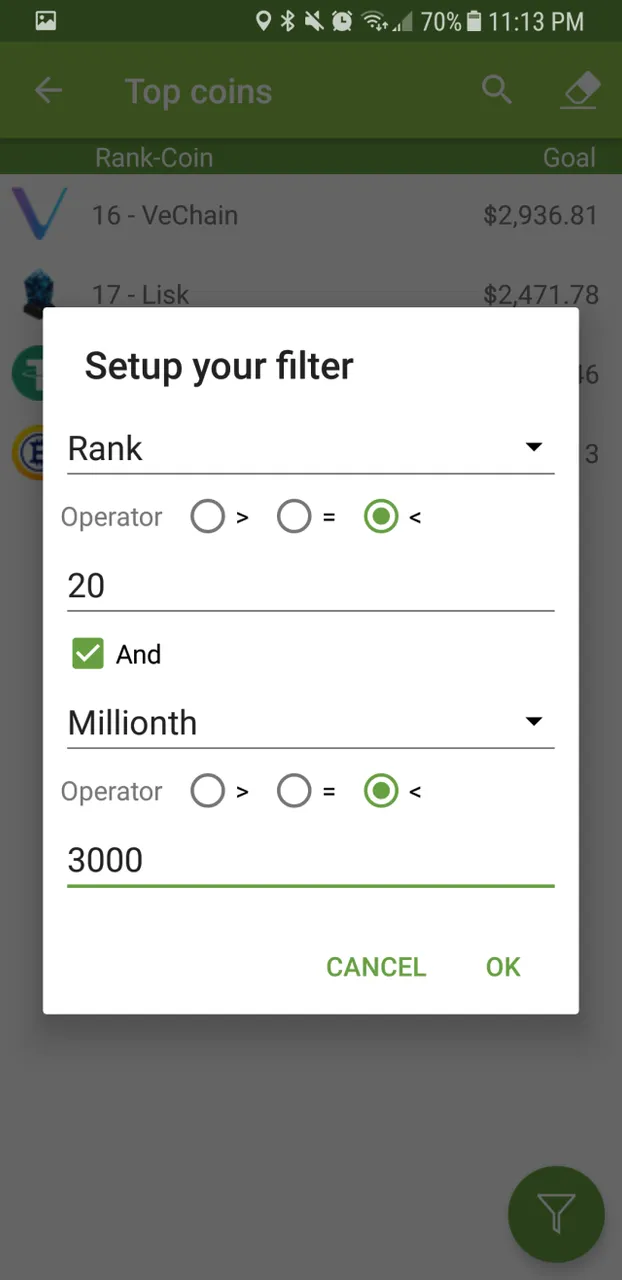This screenshot has width=622, height=1280.
Task: Tap the Rank value field showing 20
Action: click(310, 585)
